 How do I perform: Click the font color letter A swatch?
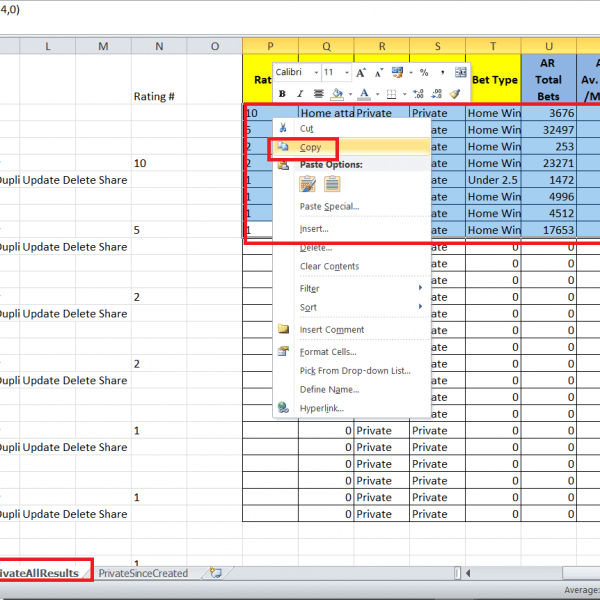coord(364,93)
